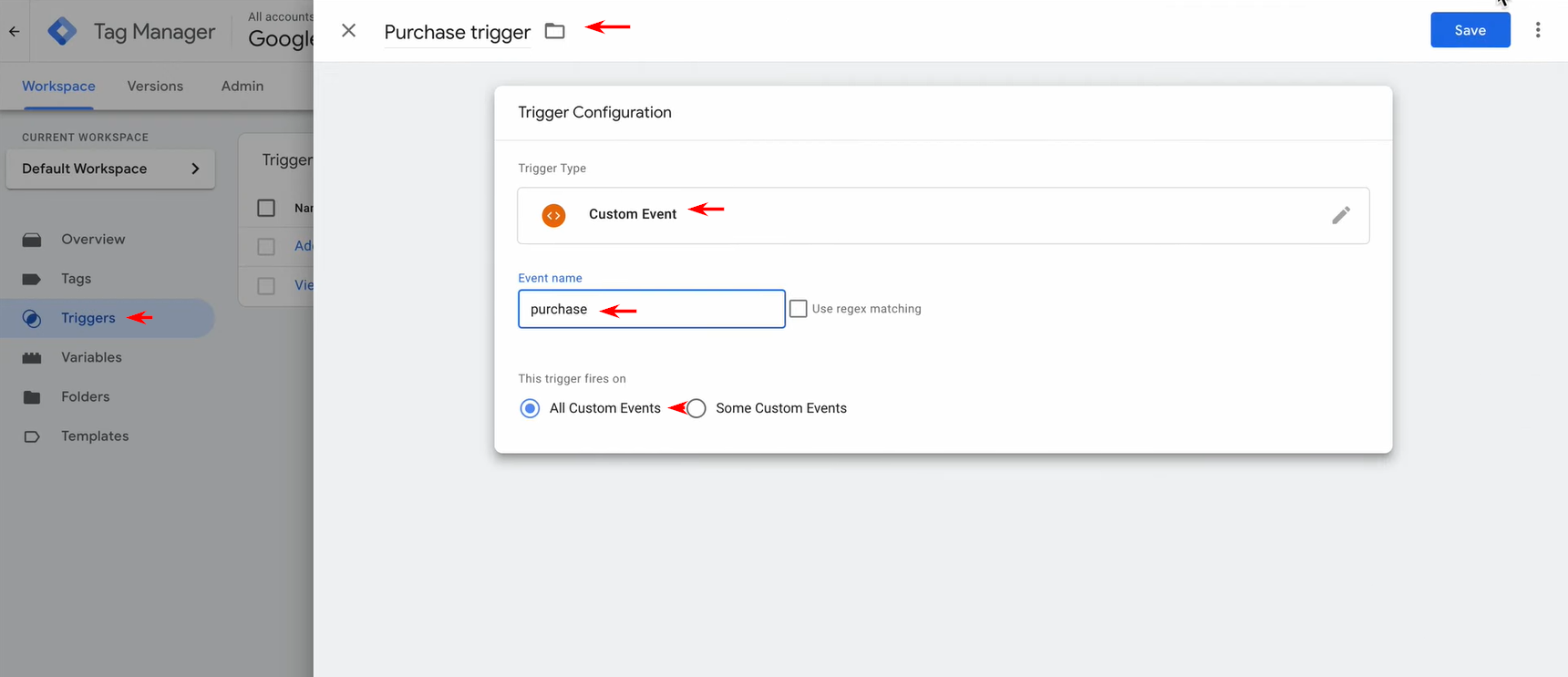
Task: Click the Event name input field
Action: click(651, 309)
